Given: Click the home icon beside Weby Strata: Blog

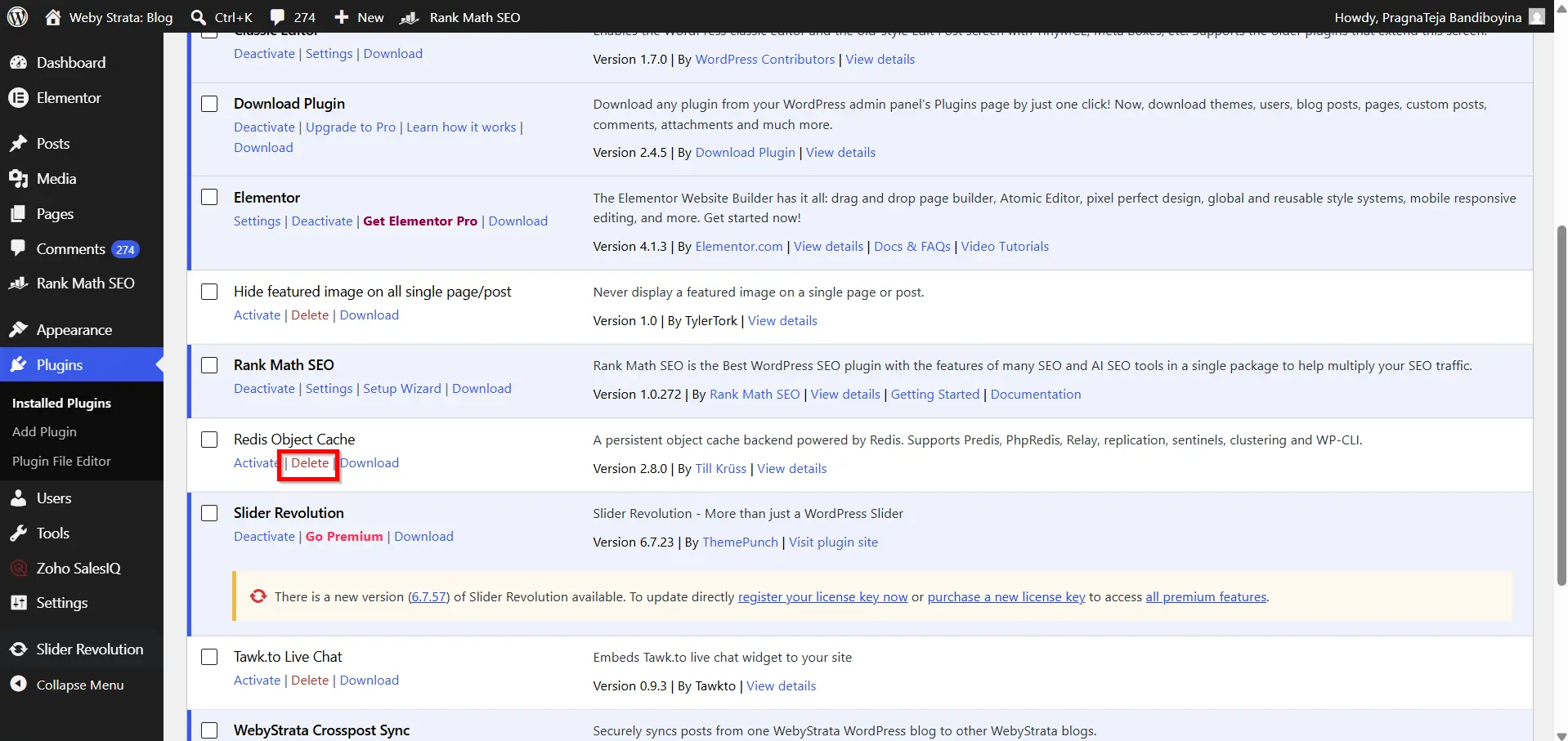Looking at the screenshot, I should tap(53, 17).
